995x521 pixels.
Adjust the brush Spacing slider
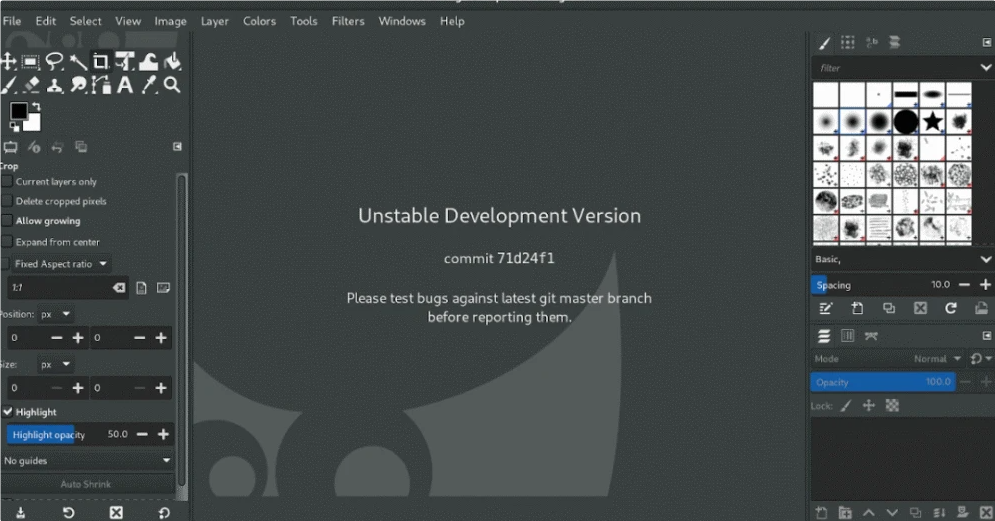pyautogui.click(x=883, y=285)
